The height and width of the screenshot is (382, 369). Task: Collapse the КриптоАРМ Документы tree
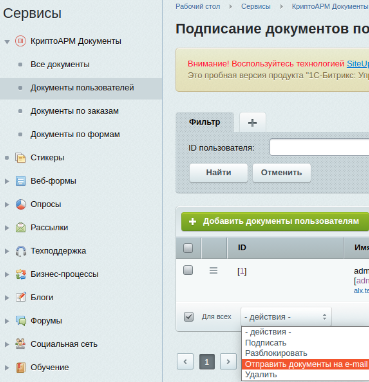pyautogui.click(x=7, y=42)
